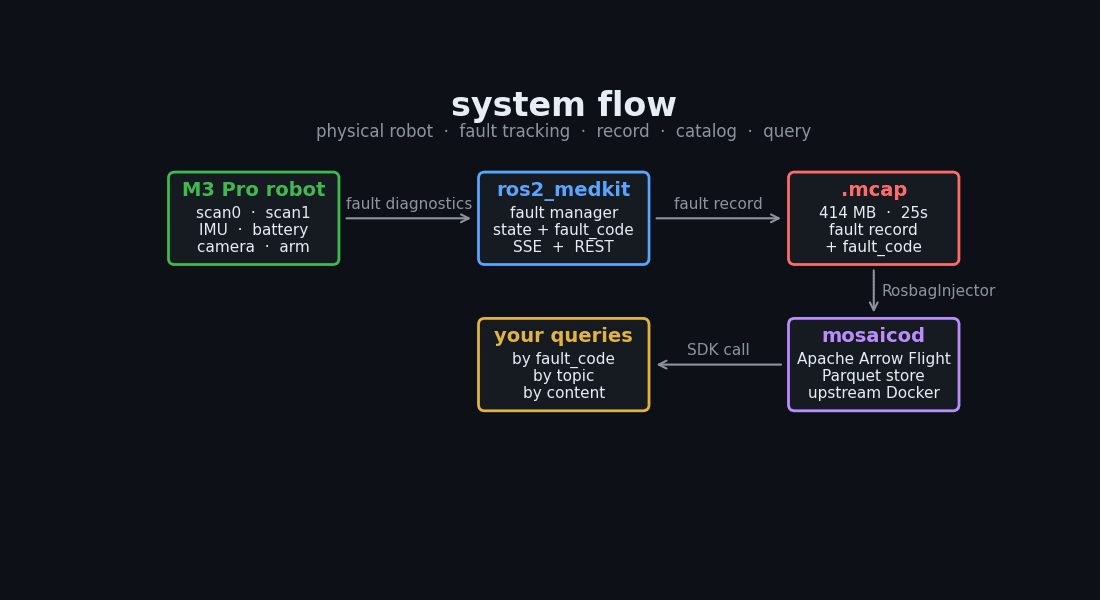Click the 'RosbagInjector' label

tap(938, 291)
